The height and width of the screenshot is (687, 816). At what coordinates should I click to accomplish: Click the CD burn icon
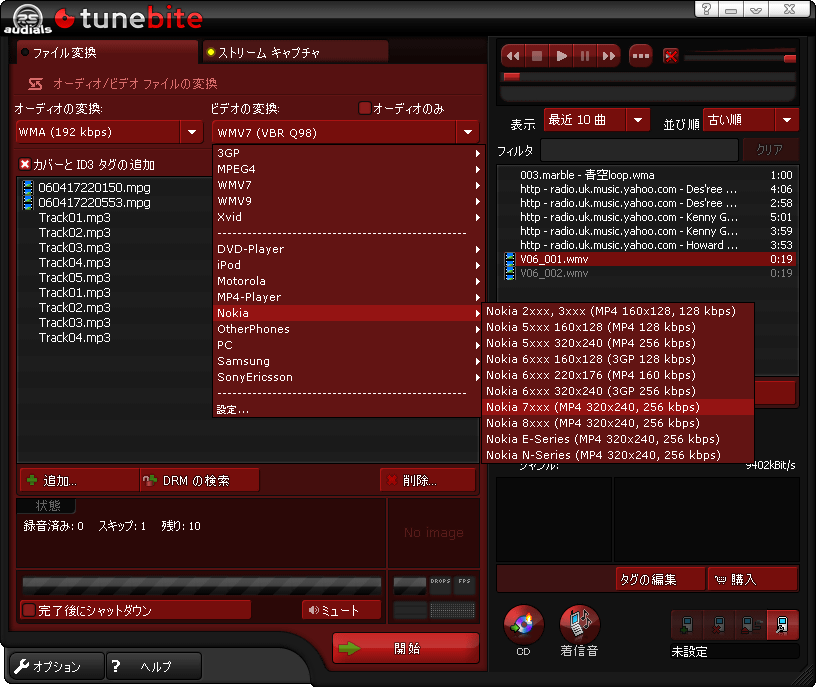(x=524, y=625)
